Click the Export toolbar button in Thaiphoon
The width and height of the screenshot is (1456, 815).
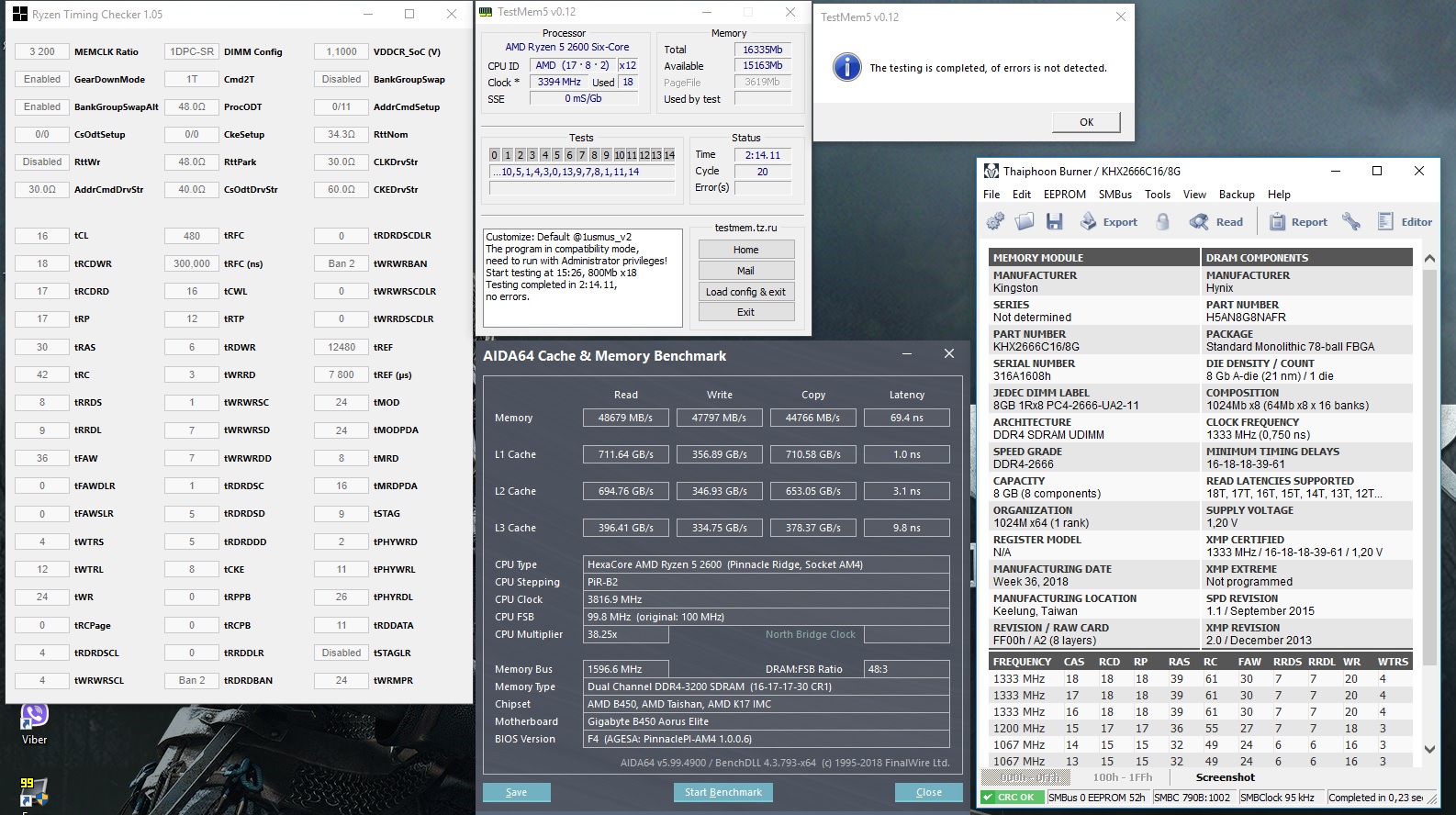pos(1108,221)
